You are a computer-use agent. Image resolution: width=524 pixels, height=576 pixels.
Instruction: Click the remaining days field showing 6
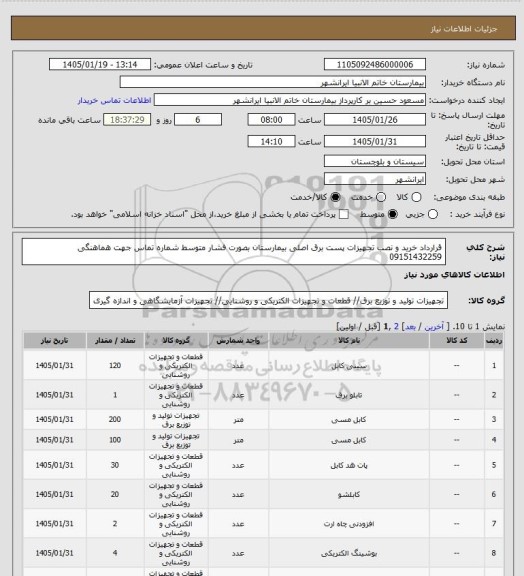(x=198, y=120)
